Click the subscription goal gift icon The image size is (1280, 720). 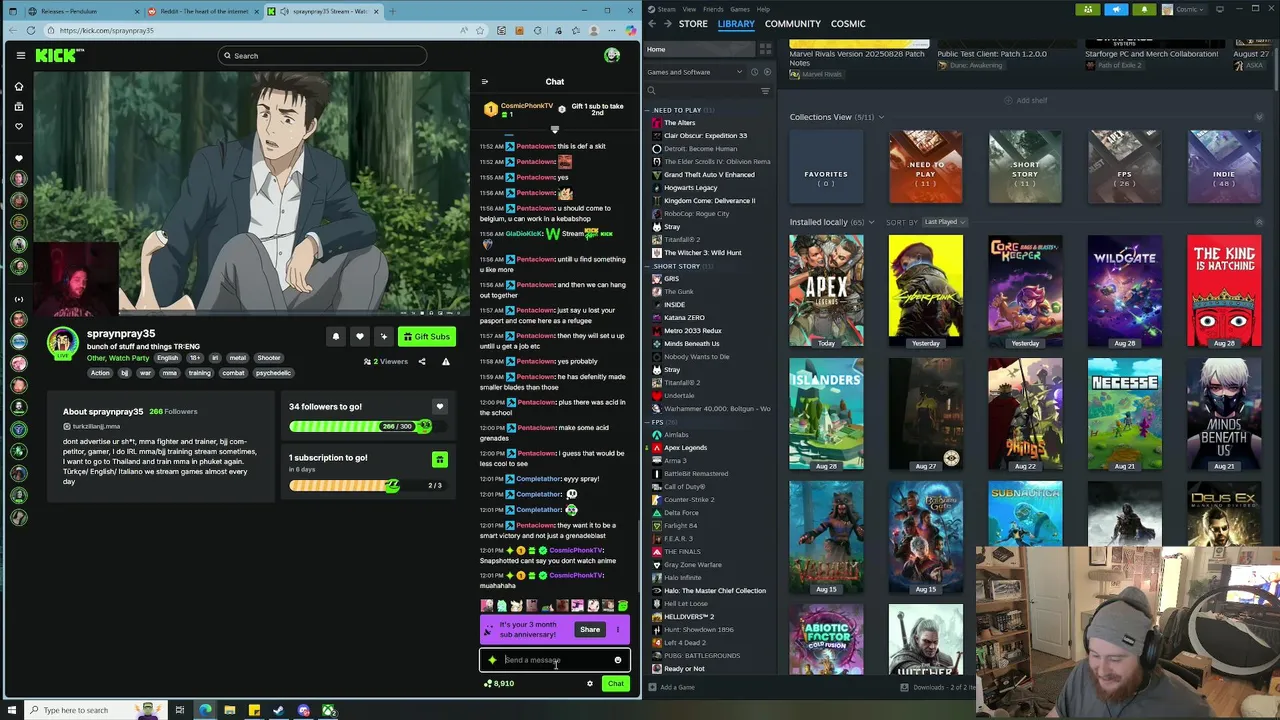[439, 460]
